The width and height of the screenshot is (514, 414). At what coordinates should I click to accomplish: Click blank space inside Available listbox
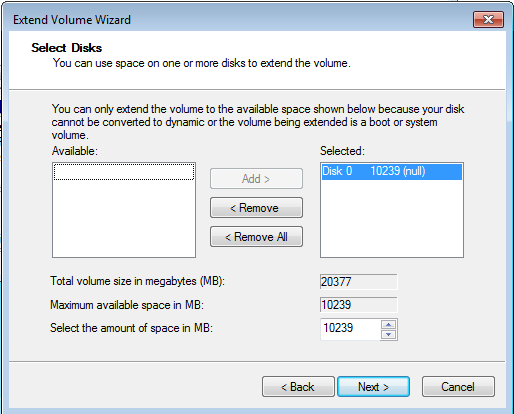[124, 218]
